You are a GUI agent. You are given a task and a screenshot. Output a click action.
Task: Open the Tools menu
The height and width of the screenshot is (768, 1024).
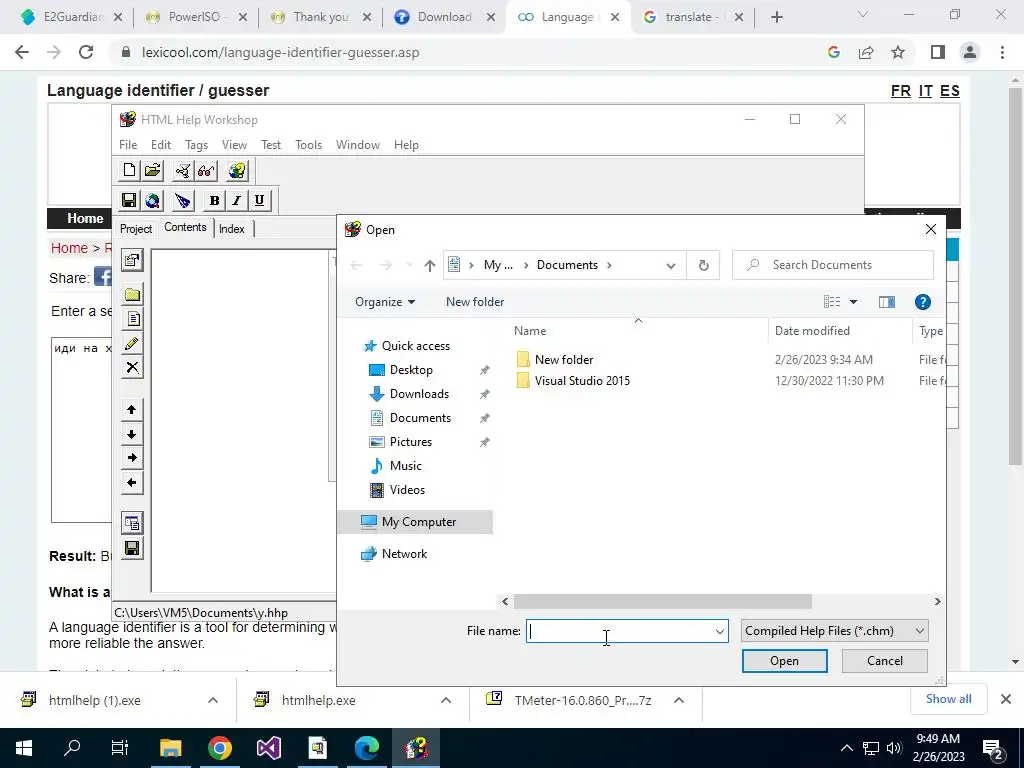point(308,145)
